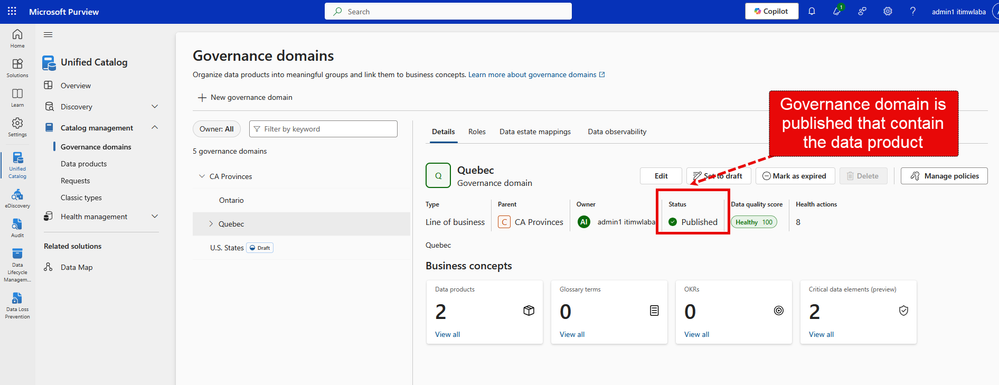999x385 pixels.
Task: Open the Owner: All filter dropdown
Action: tap(217, 129)
